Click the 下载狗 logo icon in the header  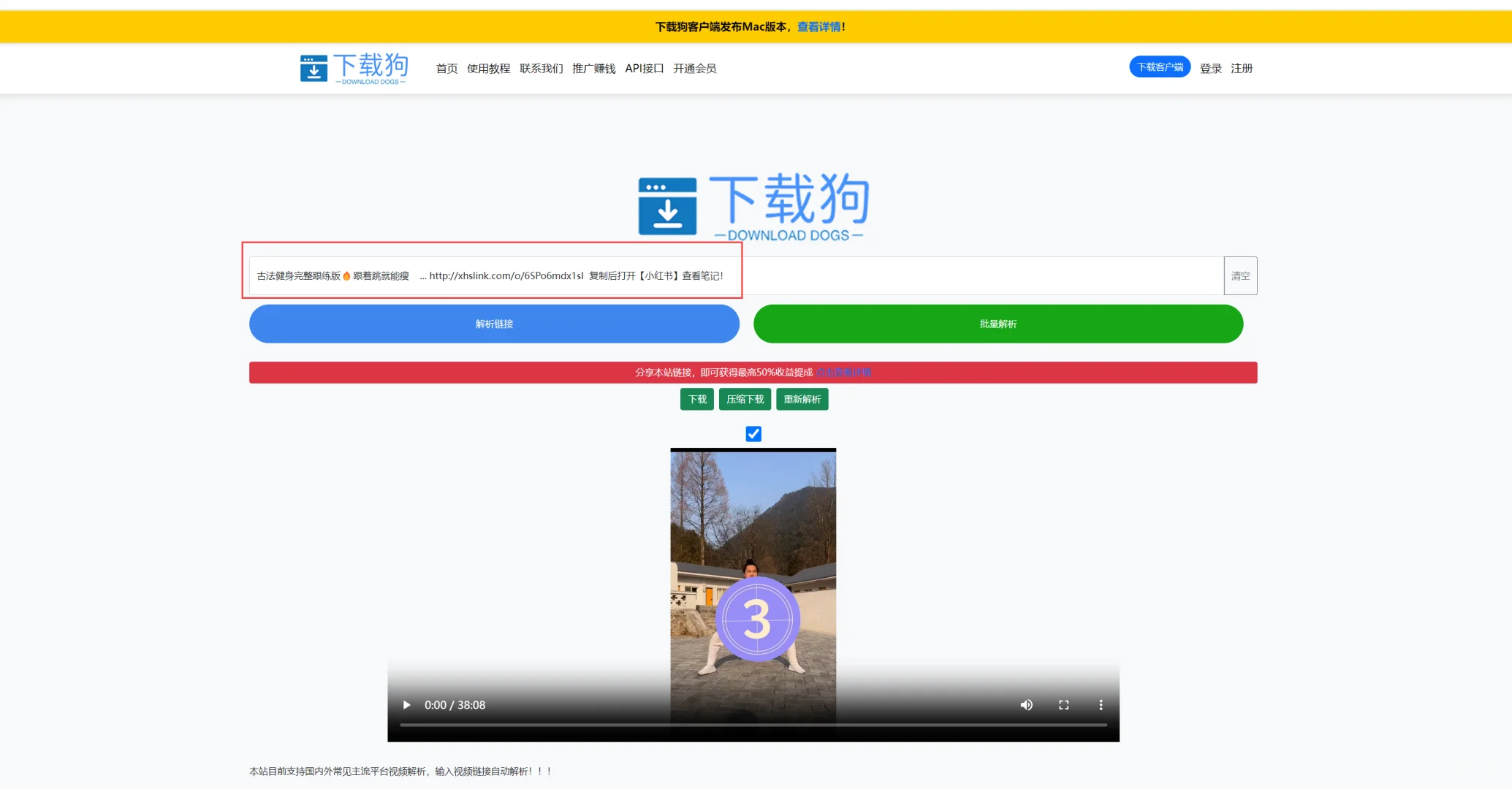pos(314,67)
